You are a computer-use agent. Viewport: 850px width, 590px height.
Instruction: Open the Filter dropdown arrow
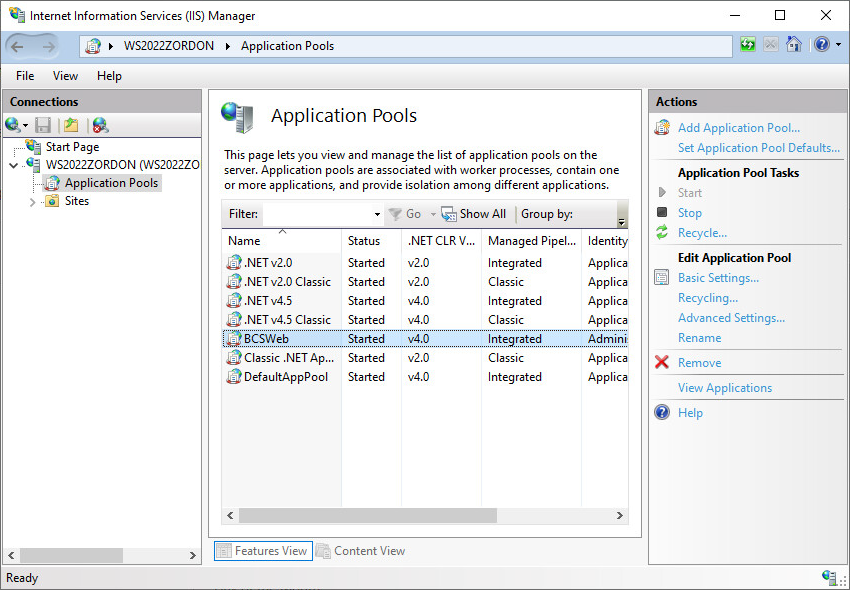click(377, 214)
